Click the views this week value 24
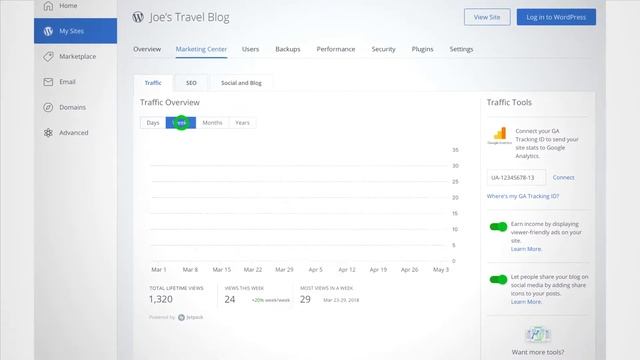This screenshot has width=640, height=360. [x=230, y=299]
